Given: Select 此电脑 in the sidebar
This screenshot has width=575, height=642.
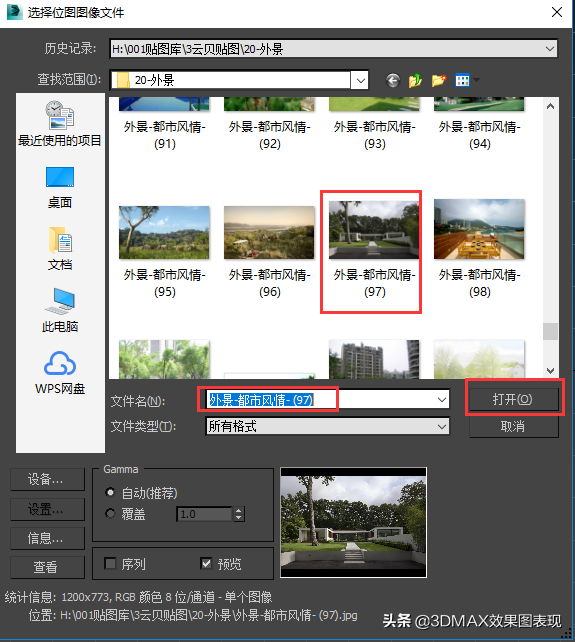Looking at the screenshot, I should (x=60, y=310).
